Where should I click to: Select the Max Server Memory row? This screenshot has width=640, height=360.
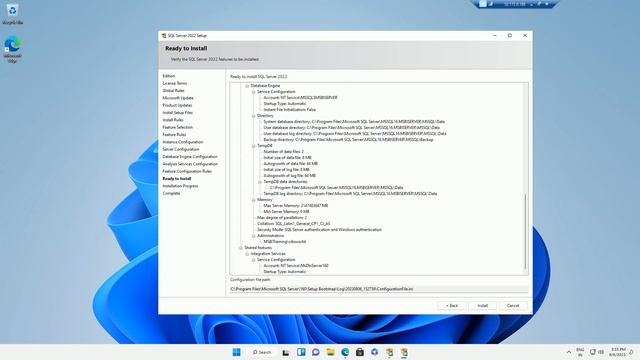[x=296, y=206]
